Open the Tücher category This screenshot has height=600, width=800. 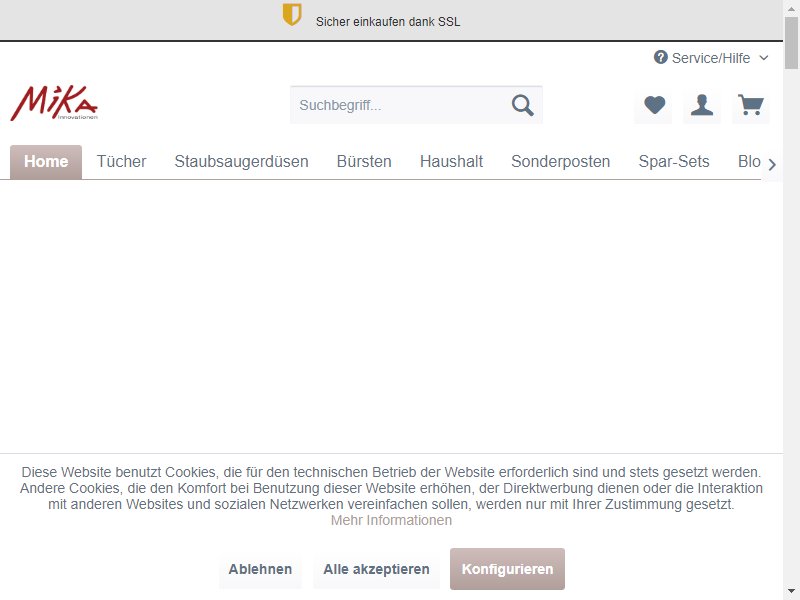click(121, 162)
